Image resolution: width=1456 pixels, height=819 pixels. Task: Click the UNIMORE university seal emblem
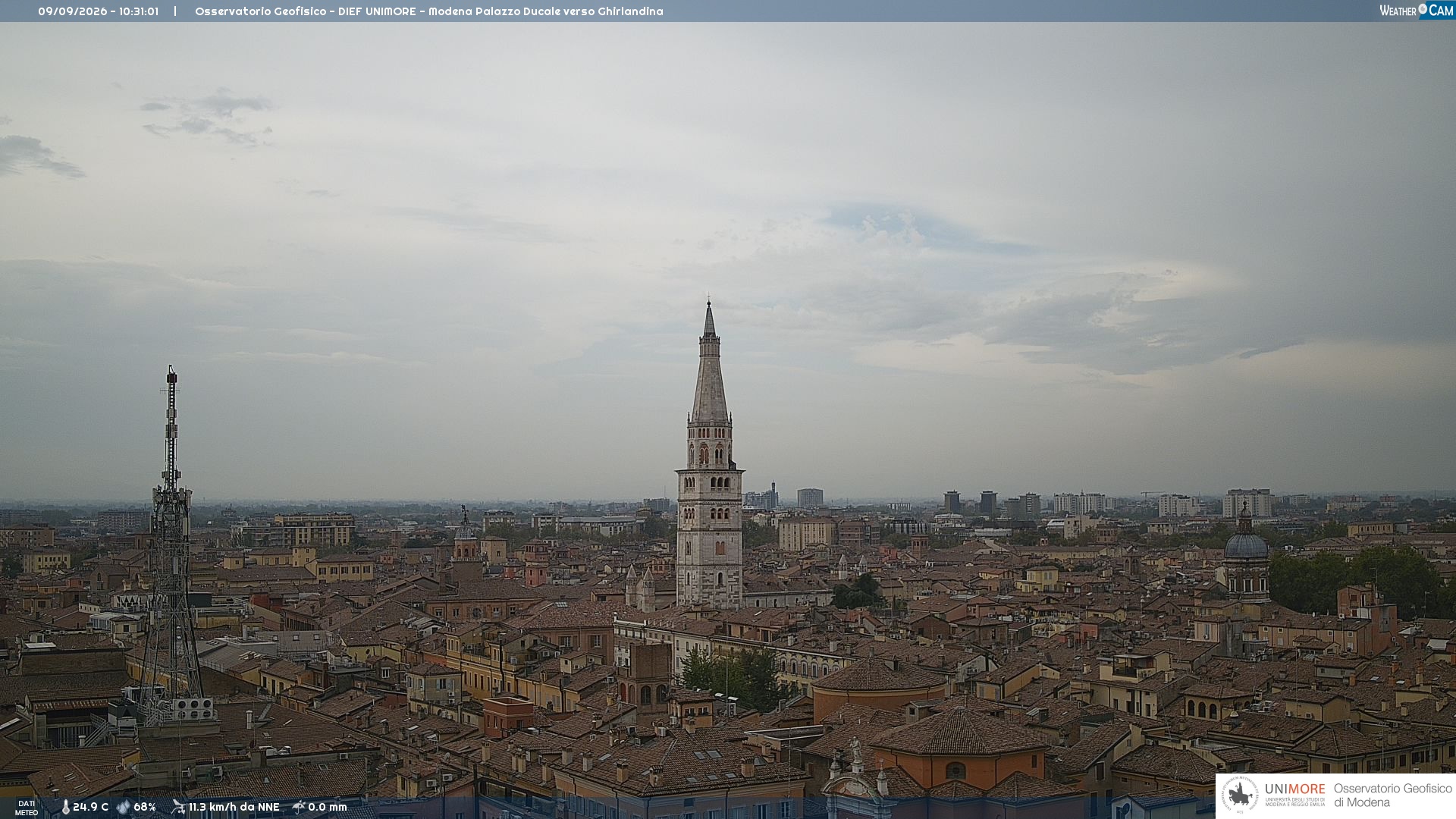point(1240,795)
